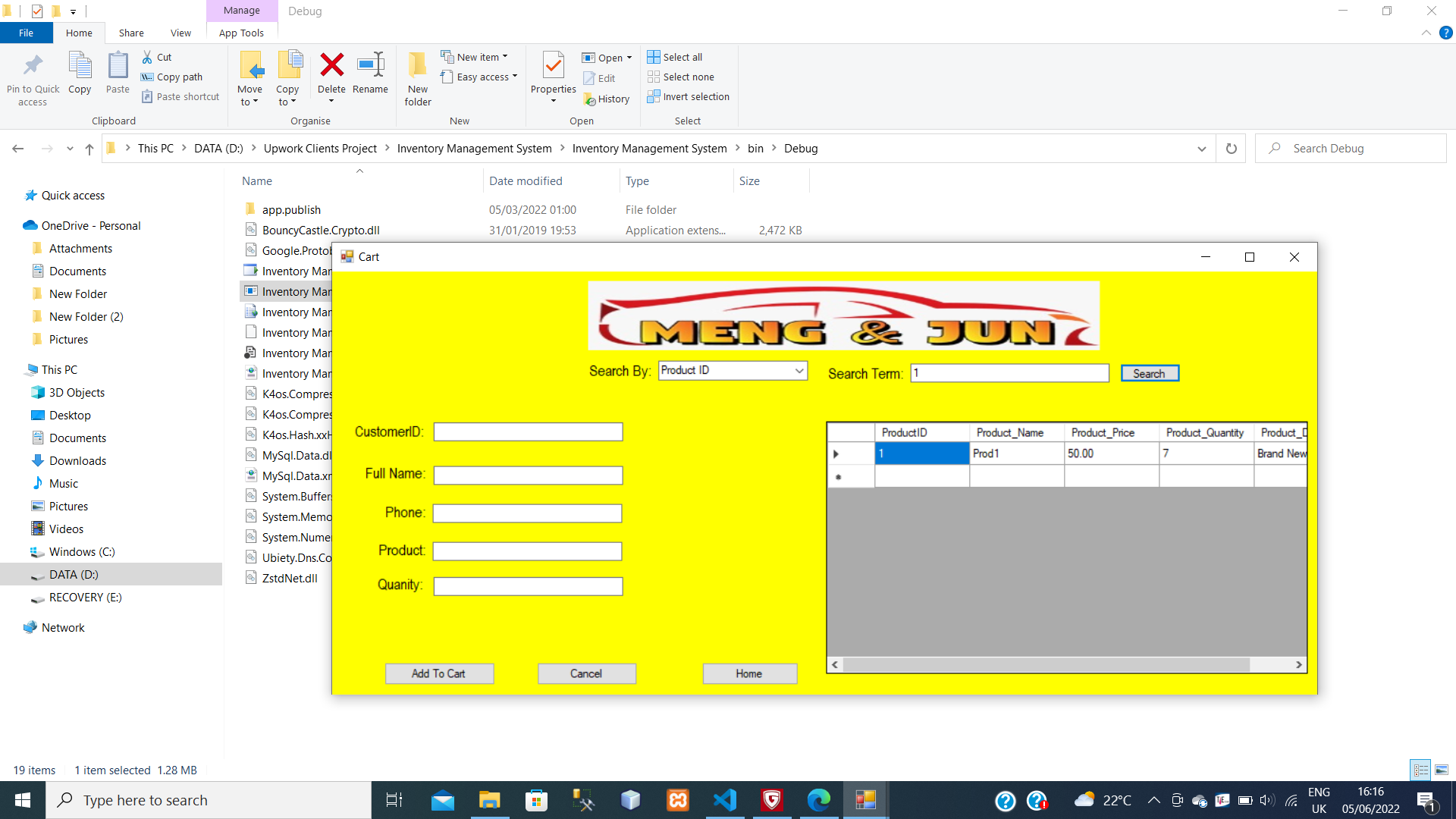Click the Properties icon
This screenshot has height=819, width=1456.
553,66
